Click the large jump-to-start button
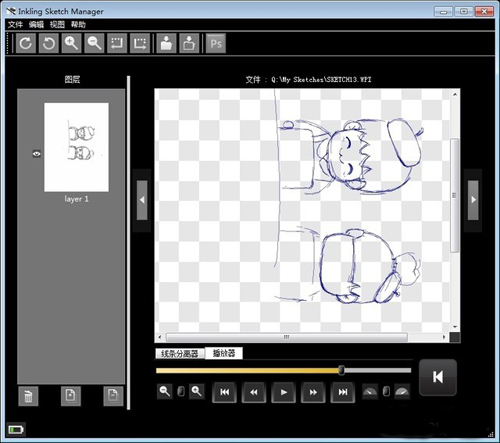This screenshot has height=443, width=500. pyautogui.click(x=438, y=377)
